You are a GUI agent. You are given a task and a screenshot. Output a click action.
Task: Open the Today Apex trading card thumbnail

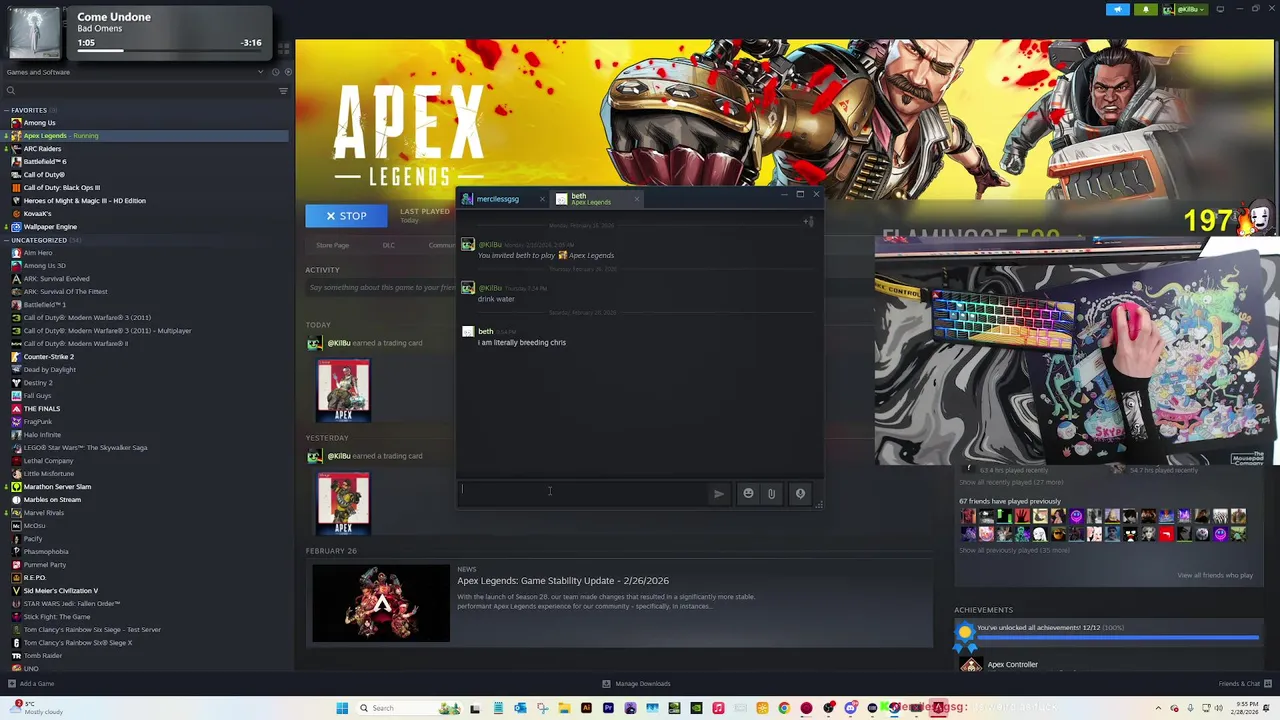click(343, 390)
